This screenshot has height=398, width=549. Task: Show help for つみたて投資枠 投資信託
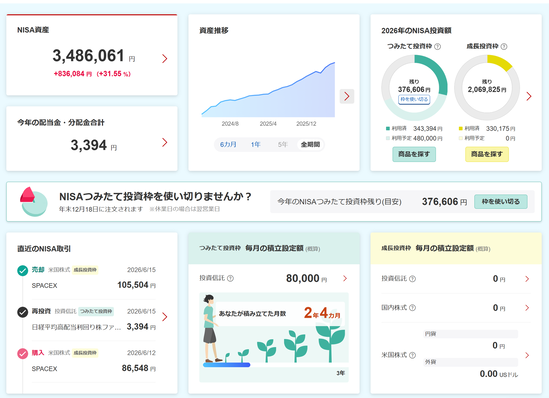tap(230, 278)
